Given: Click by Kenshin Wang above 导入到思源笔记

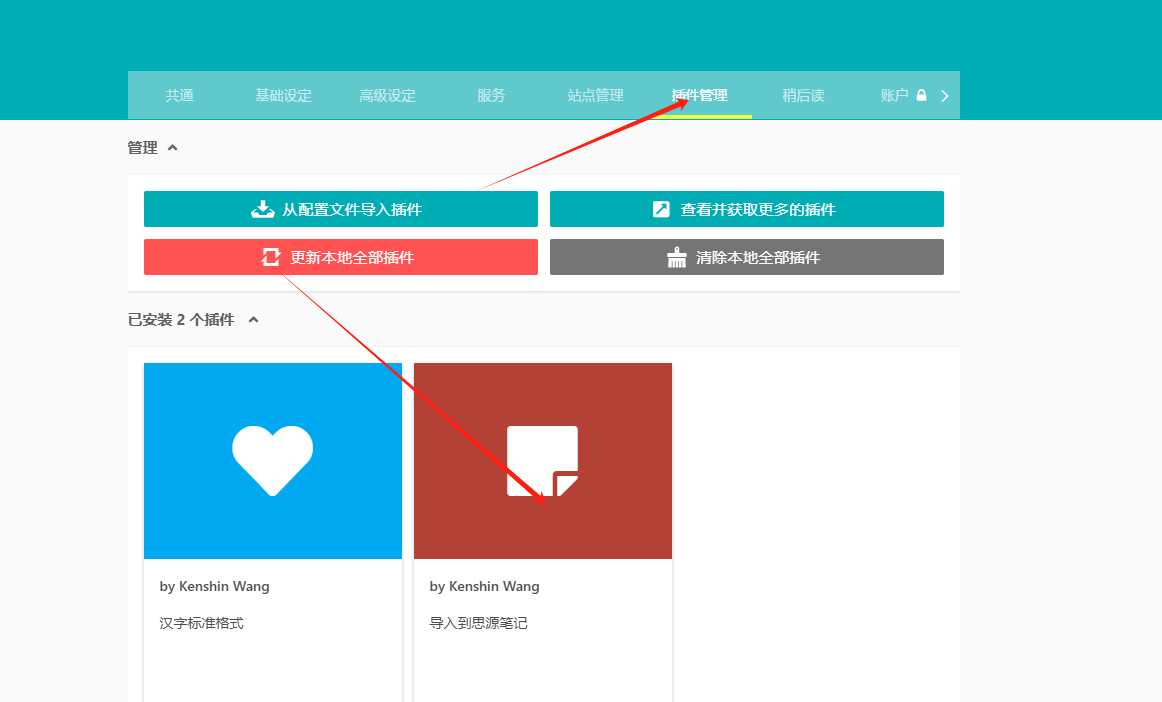Looking at the screenshot, I should pos(484,586).
